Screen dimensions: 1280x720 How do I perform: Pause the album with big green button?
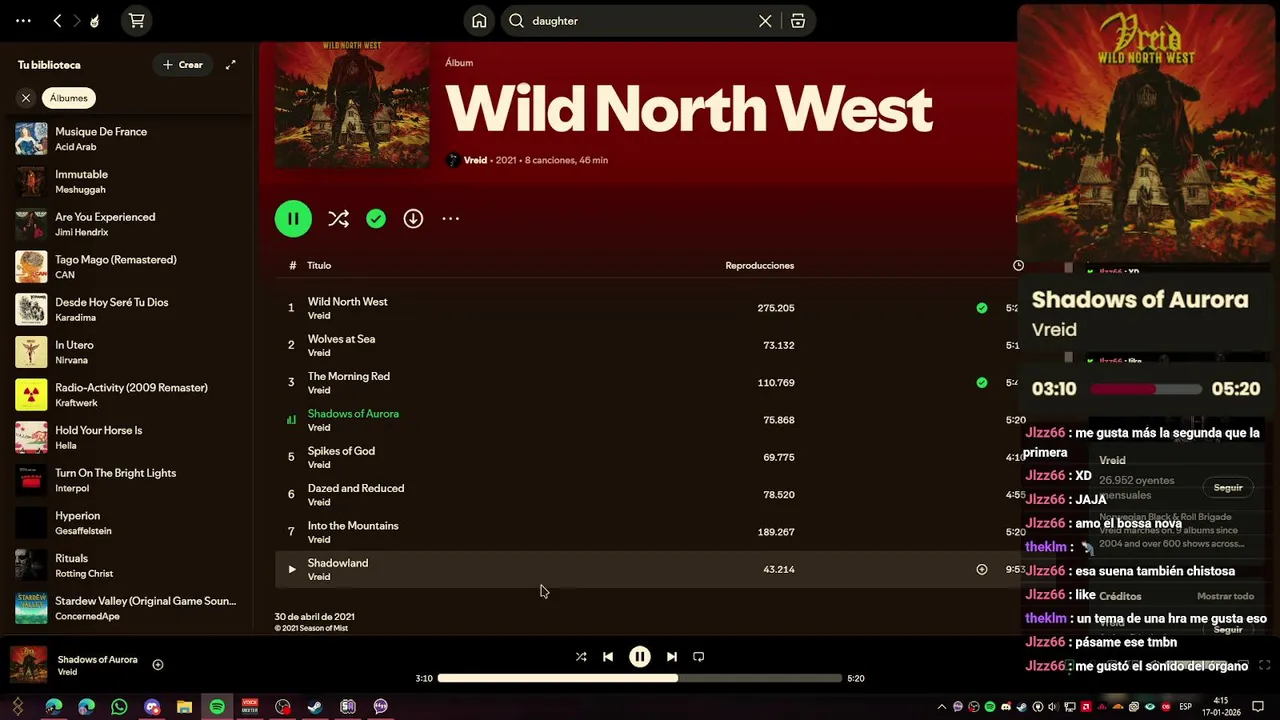[293, 219]
